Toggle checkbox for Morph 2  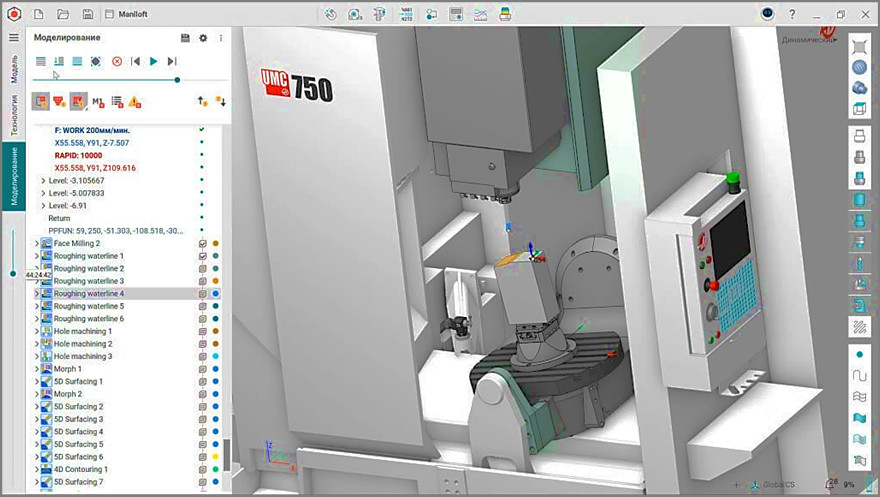point(203,394)
